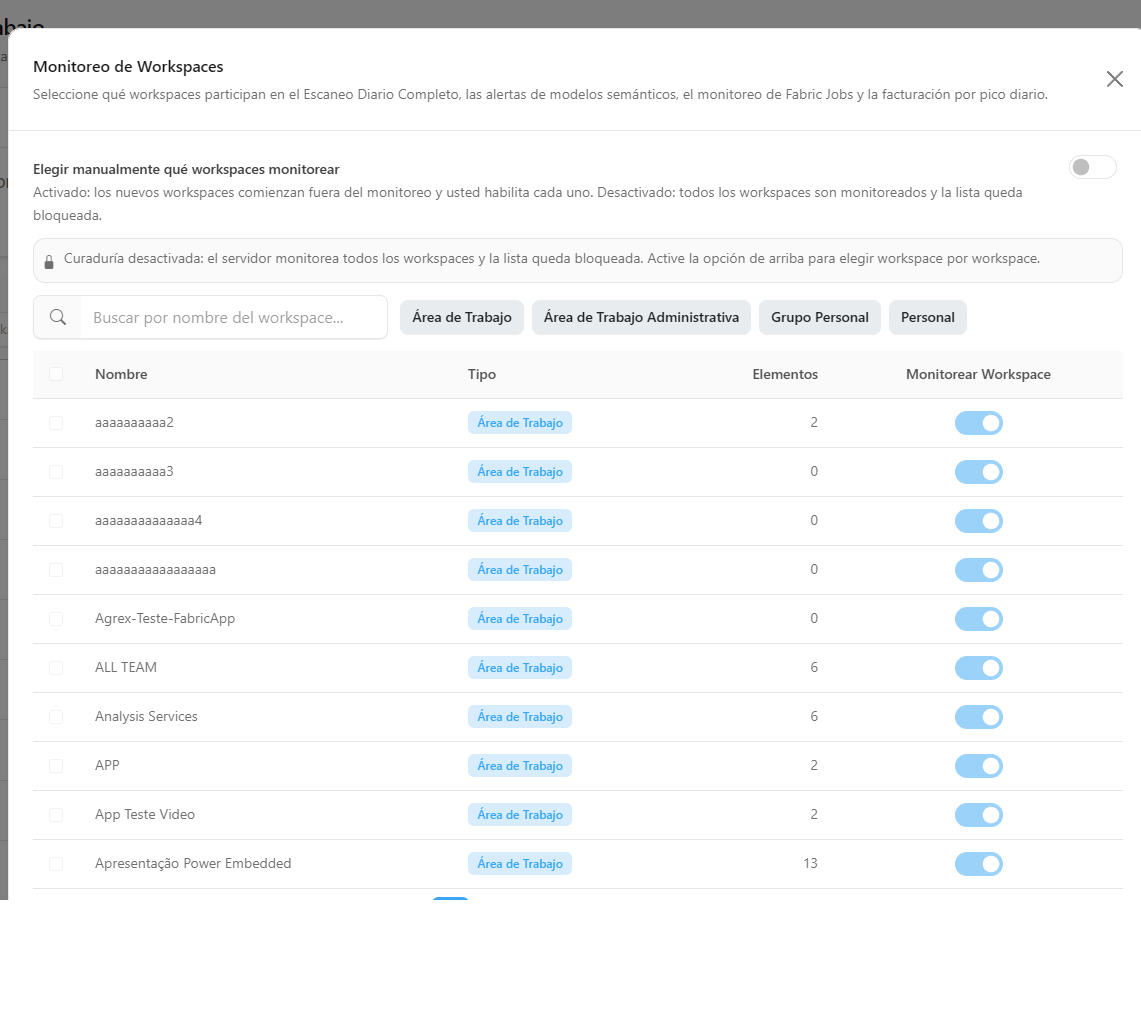Click the workspace name aaaaaaaaaa2

[134, 423]
